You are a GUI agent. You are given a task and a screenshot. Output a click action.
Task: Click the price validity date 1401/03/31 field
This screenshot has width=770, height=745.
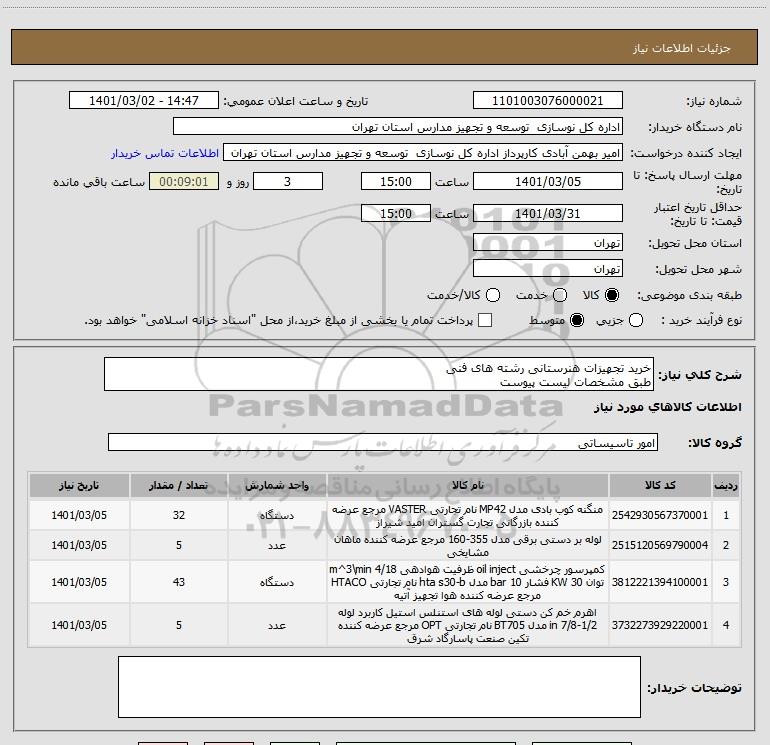point(548,213)
